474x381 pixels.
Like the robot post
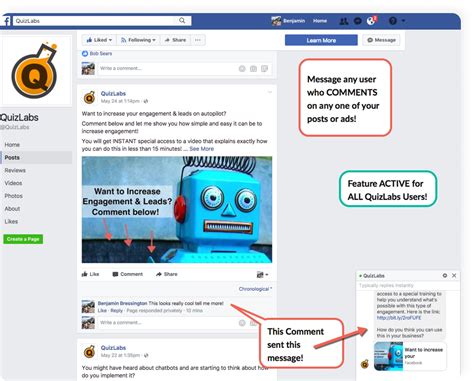click(90, 274)
